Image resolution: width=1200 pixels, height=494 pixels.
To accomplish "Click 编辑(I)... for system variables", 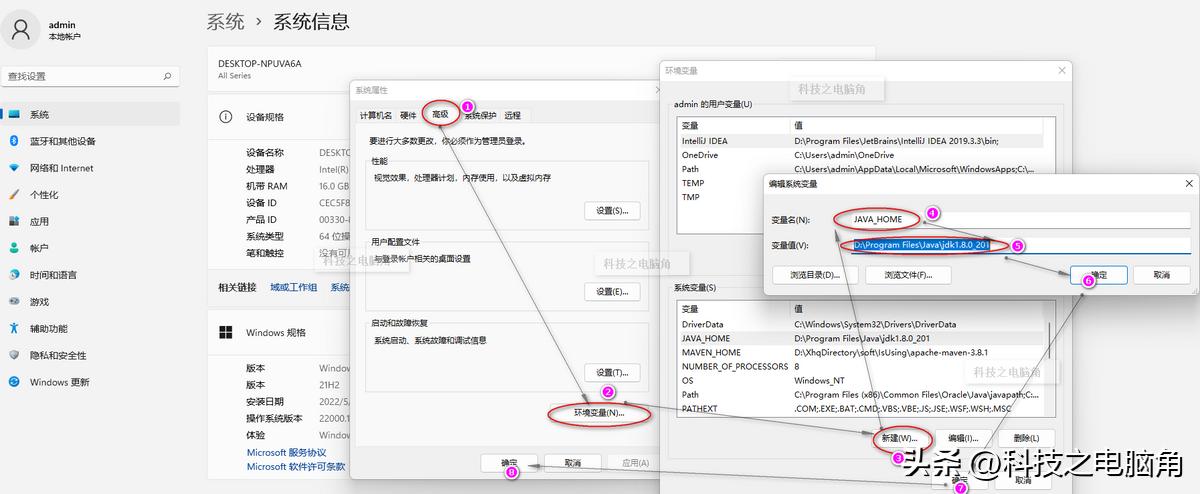I will pos(963,438).
